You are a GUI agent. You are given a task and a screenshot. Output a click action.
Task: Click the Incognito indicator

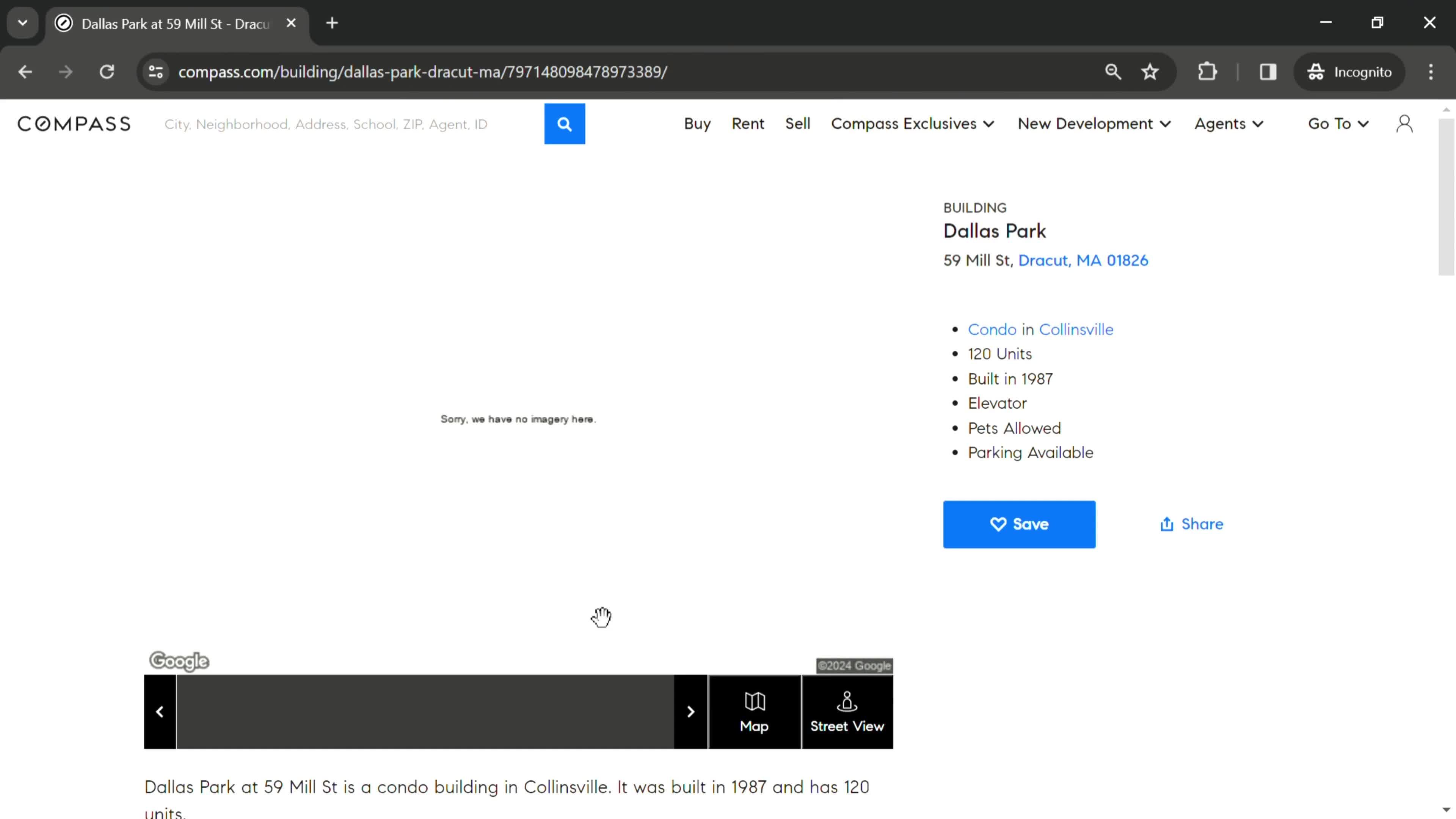(1349, 72)
